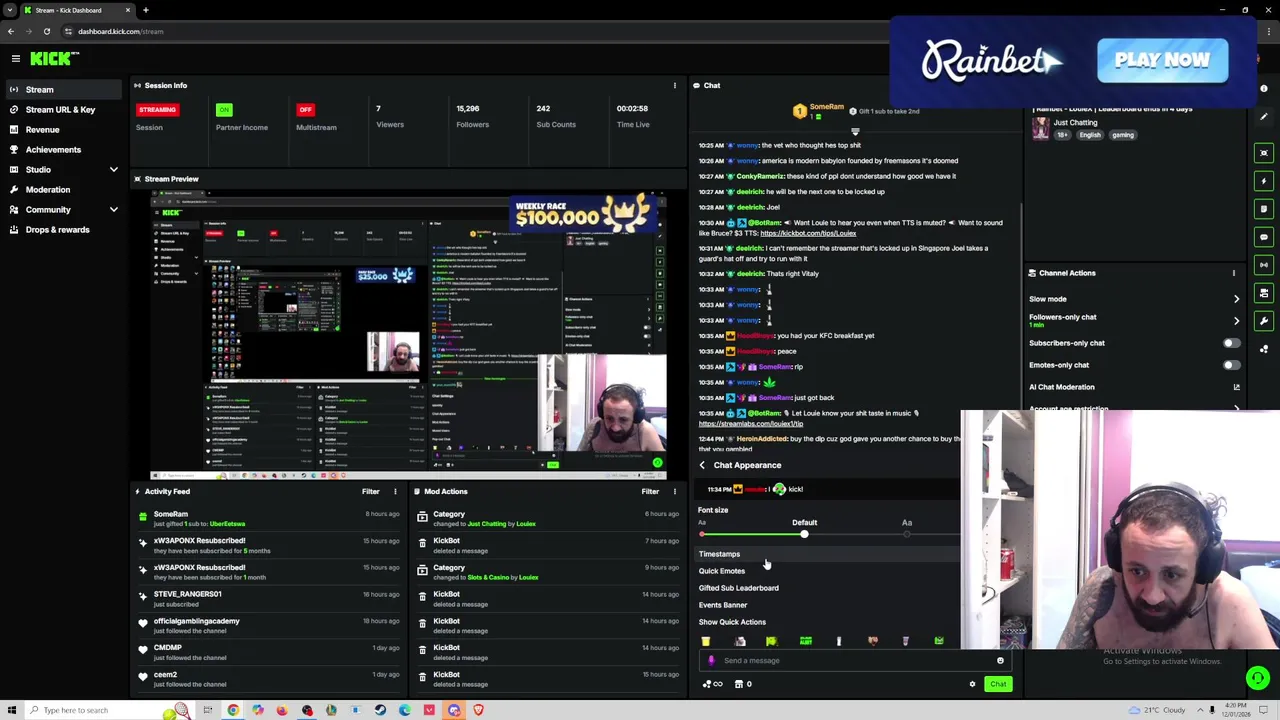Toggle the Timestamps option

click(x=828, y=554)
